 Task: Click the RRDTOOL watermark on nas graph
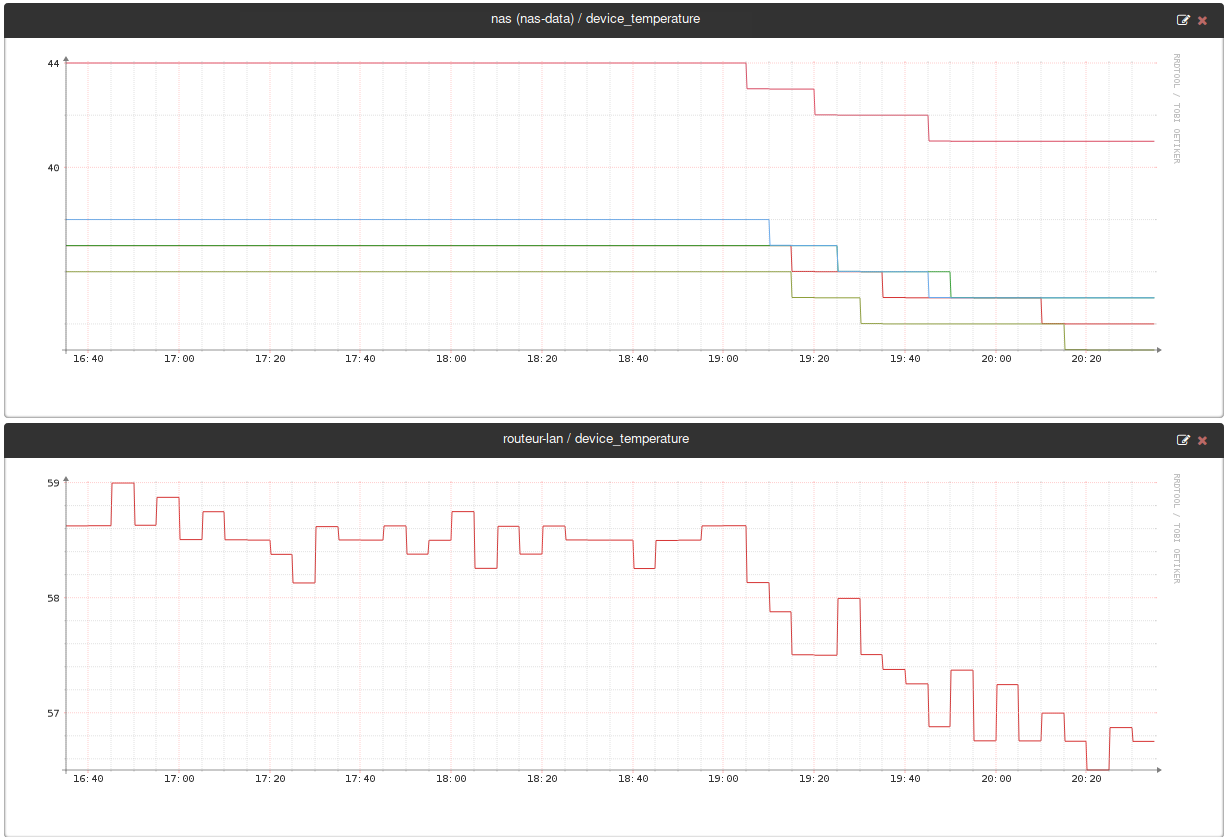pos(1176,108)
